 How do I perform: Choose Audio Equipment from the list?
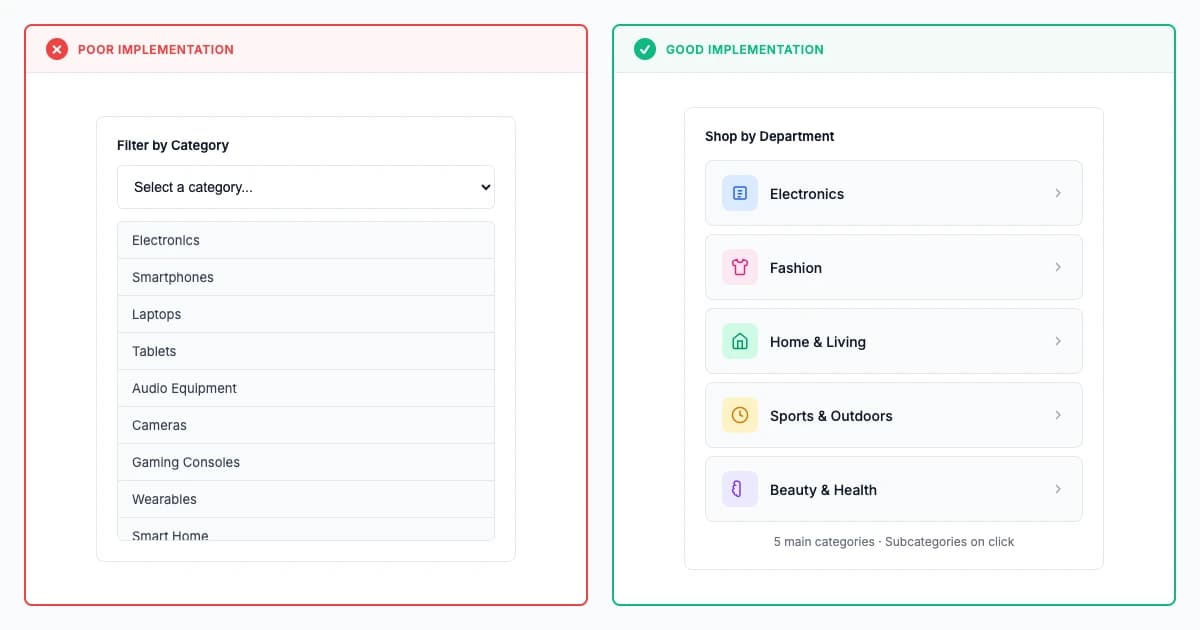(x=306, y=388)
